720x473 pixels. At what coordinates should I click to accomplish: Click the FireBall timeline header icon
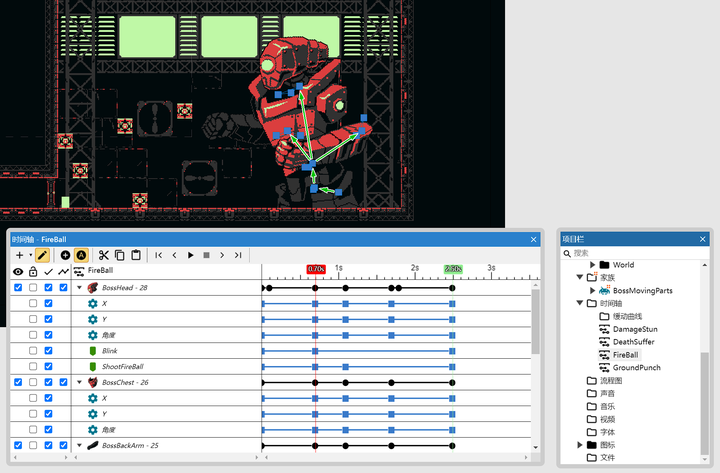tap(79, 271)
